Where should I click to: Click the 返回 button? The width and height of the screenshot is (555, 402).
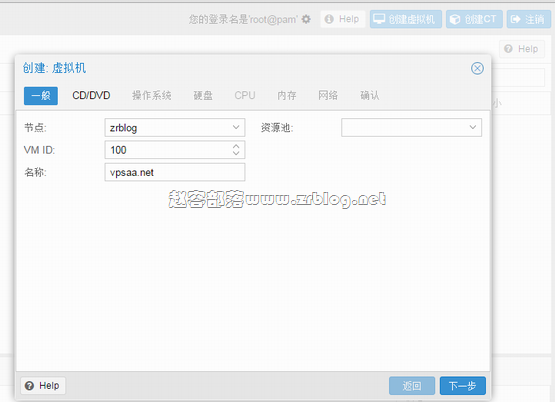pyautogui.click(x=412, y=385)
